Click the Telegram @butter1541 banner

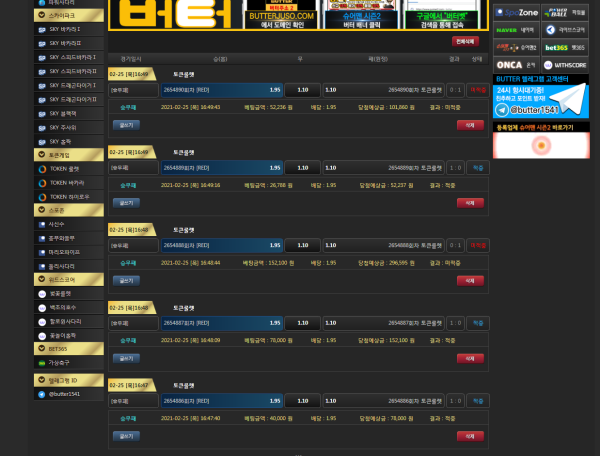540,102
